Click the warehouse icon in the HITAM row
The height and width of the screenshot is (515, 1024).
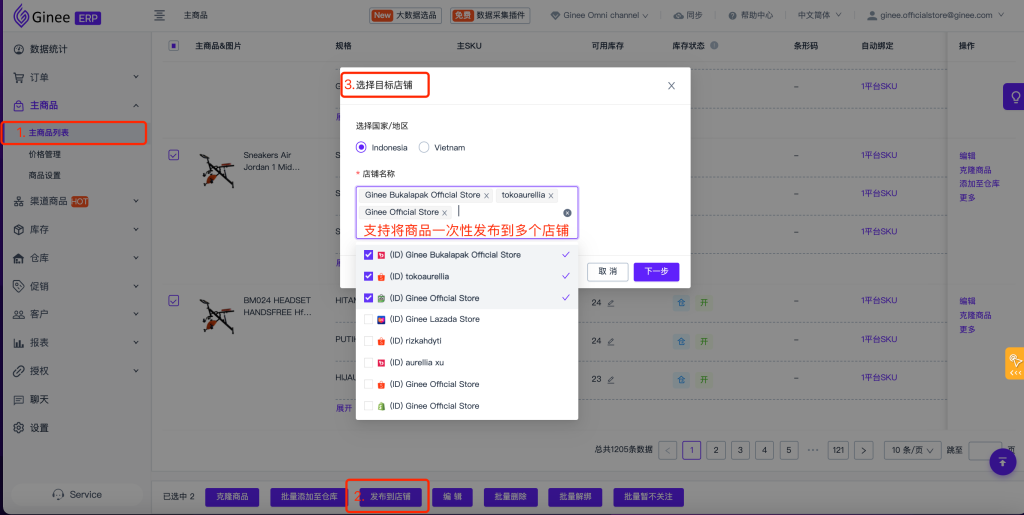coord(682,303)
